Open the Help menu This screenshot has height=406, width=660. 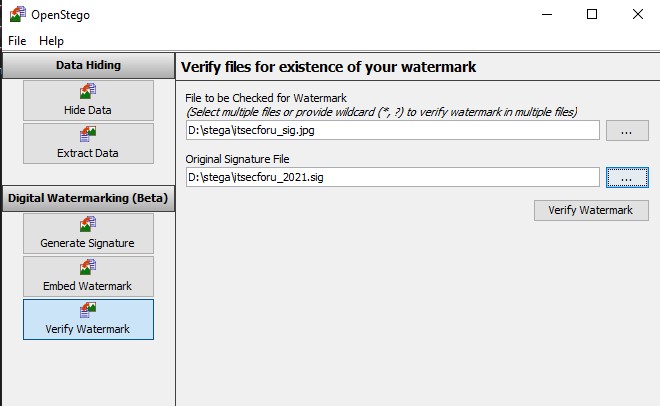(x=51, y=41)
